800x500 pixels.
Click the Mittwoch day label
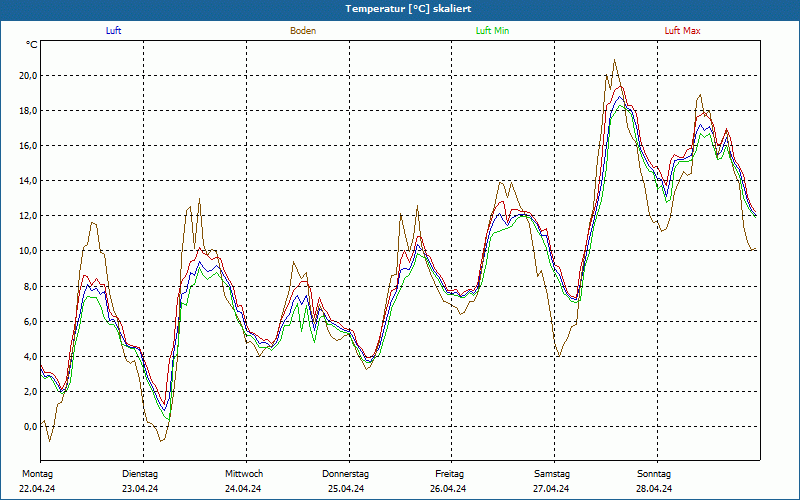(x=244, y=474)
